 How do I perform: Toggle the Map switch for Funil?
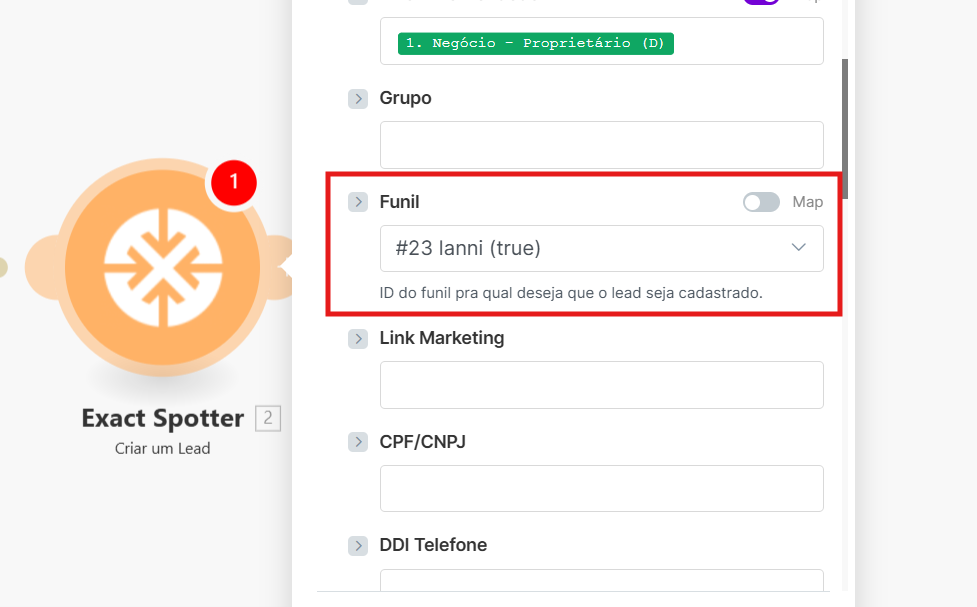coord(761,202)
